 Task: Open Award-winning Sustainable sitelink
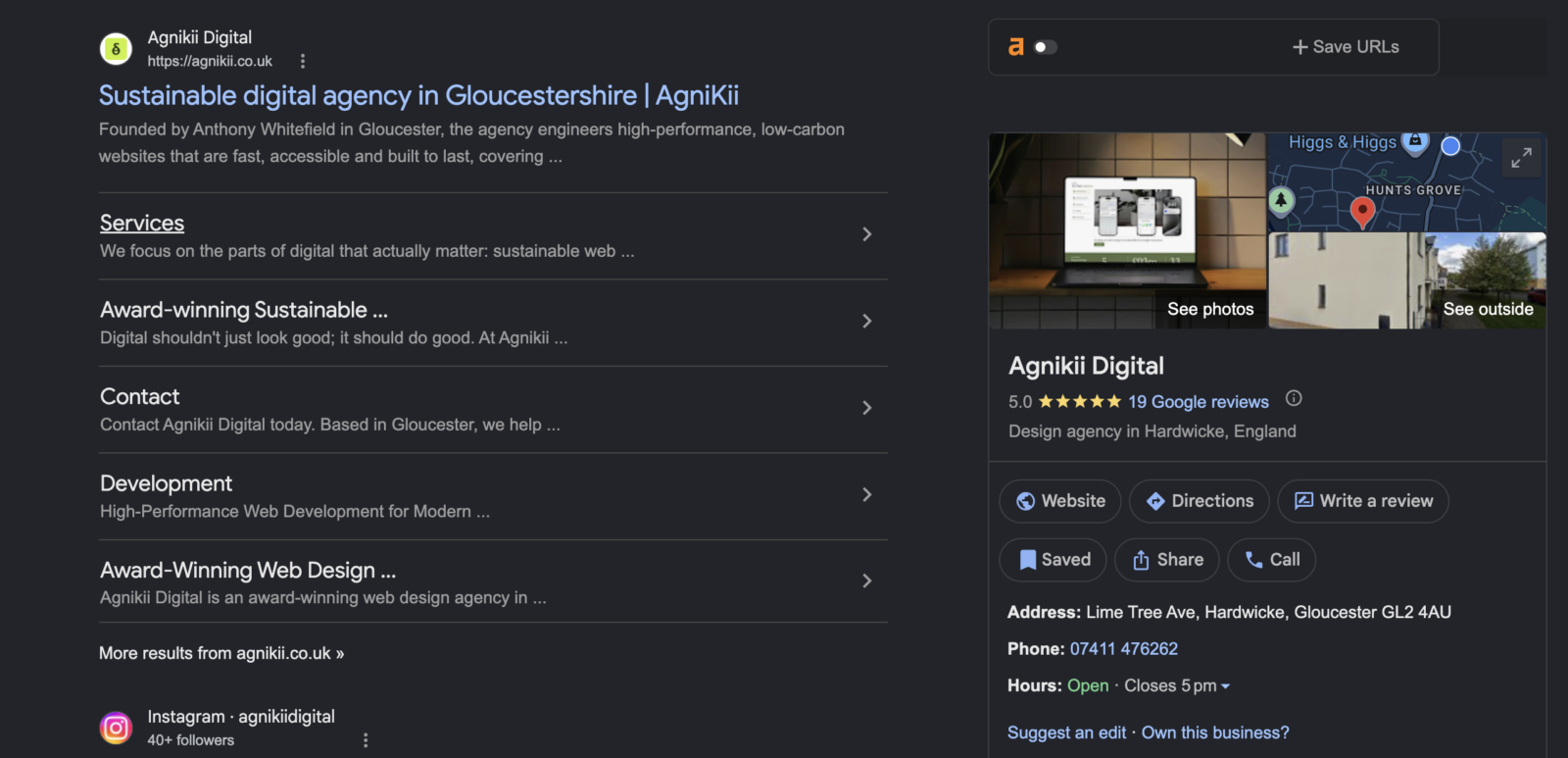244,310
